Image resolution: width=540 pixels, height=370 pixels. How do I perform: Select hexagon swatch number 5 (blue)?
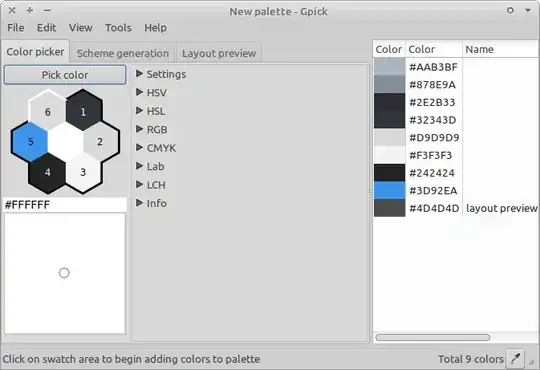(x=30, y=142)
